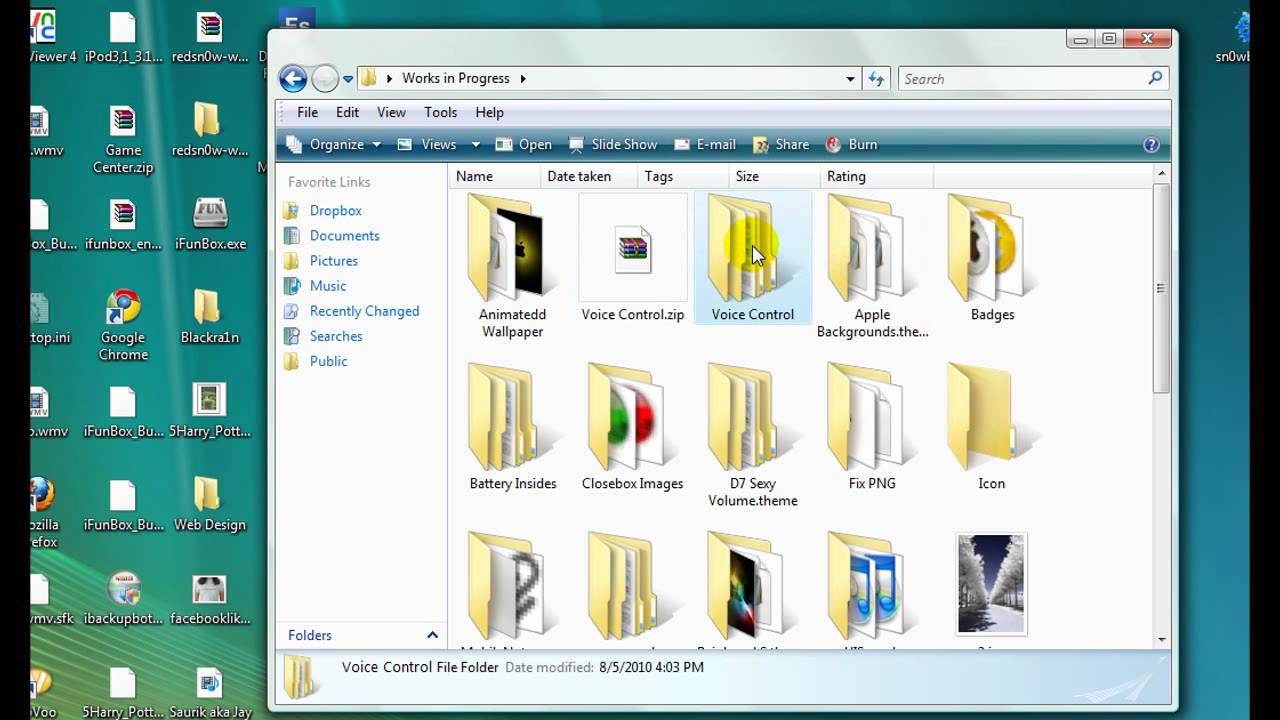Open the Animatedd Wallpaper folder

click(512, 266)
